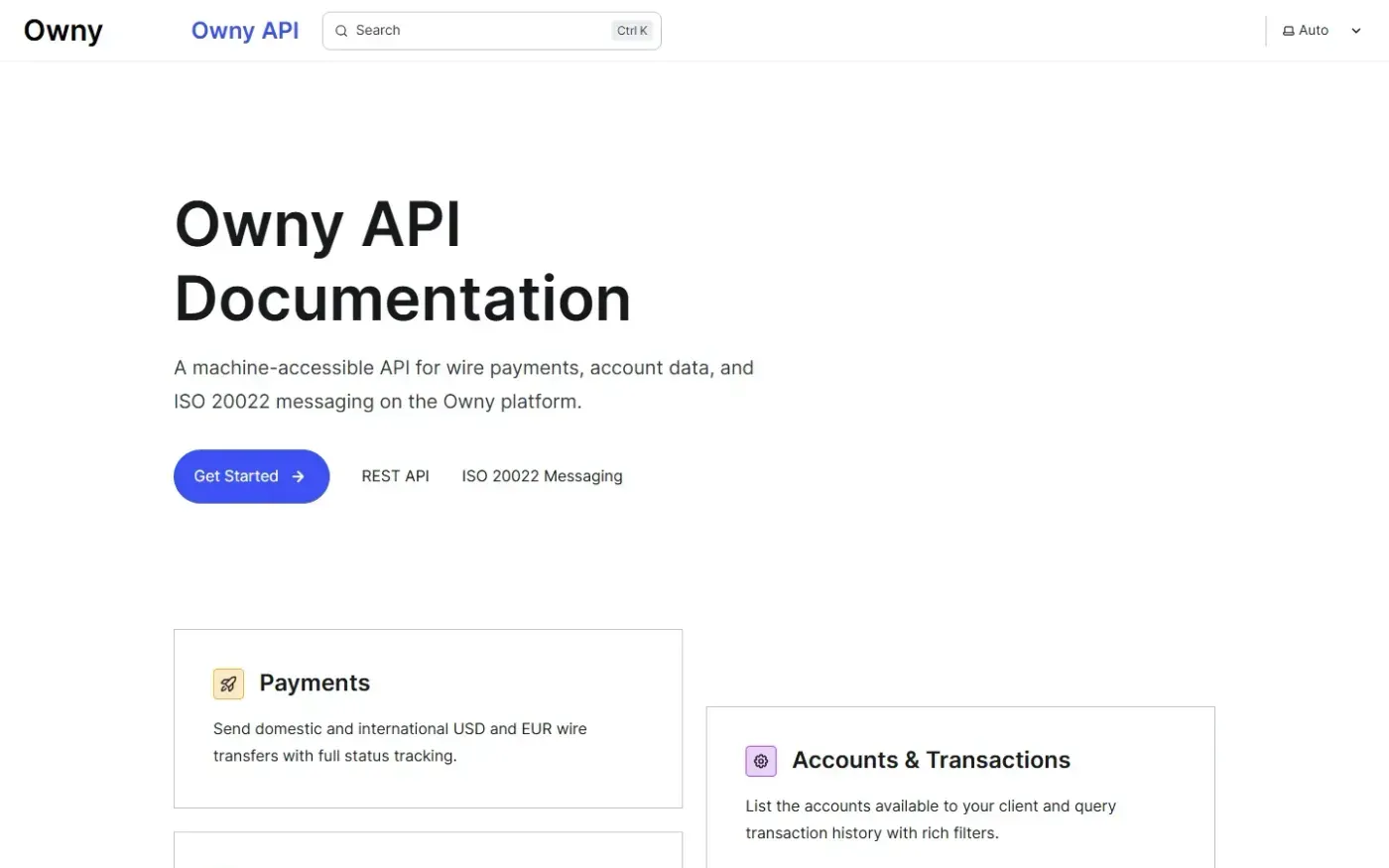
Task: Open the Accounts & Transactions card heading
Action: click(931, 760)
